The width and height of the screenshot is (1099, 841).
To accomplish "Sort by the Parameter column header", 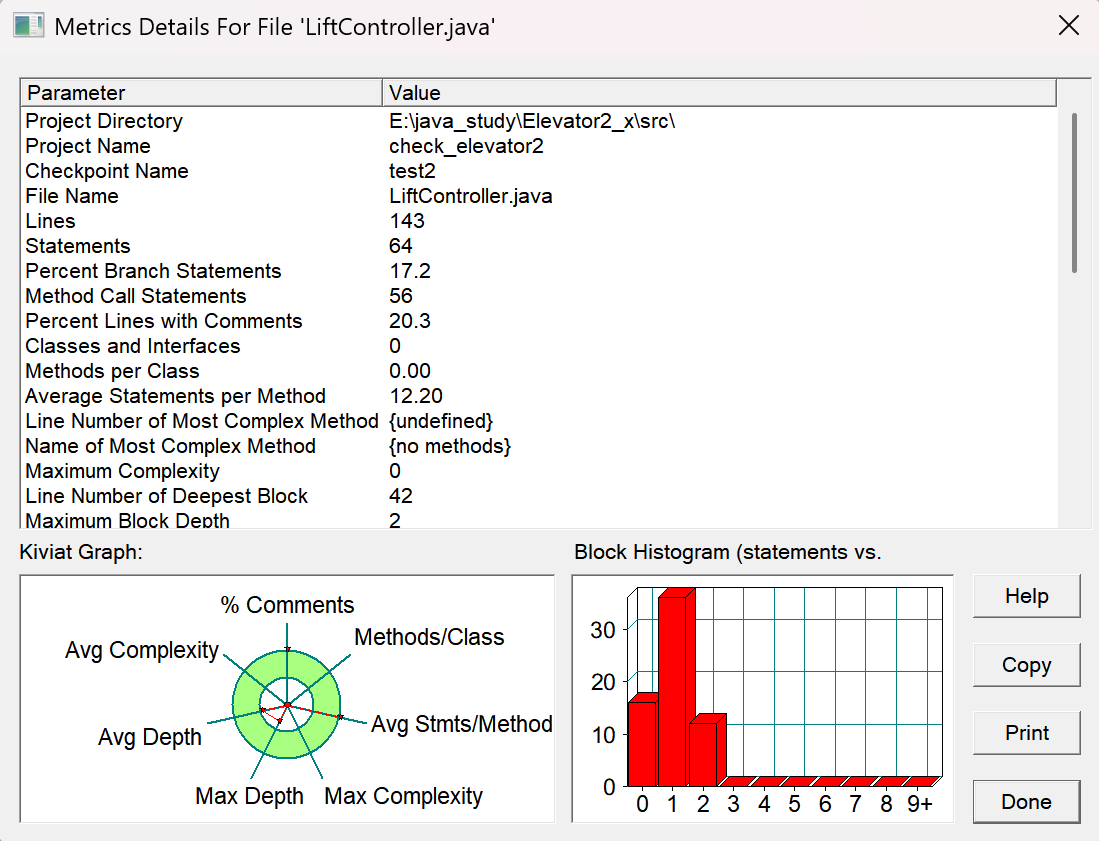I will tap(201, 93).
